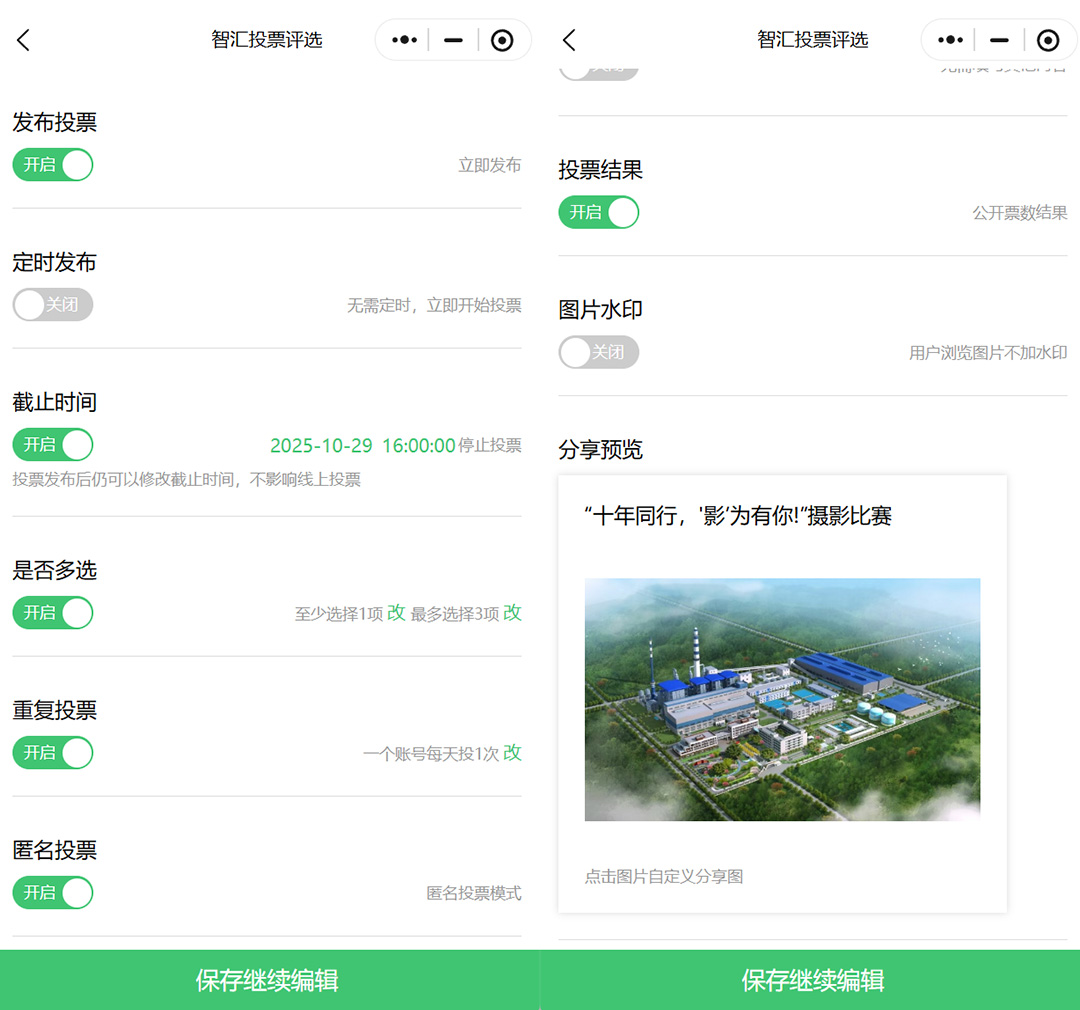
Task: Turn on the 图片水印 switch
Action: click(598, 353)
